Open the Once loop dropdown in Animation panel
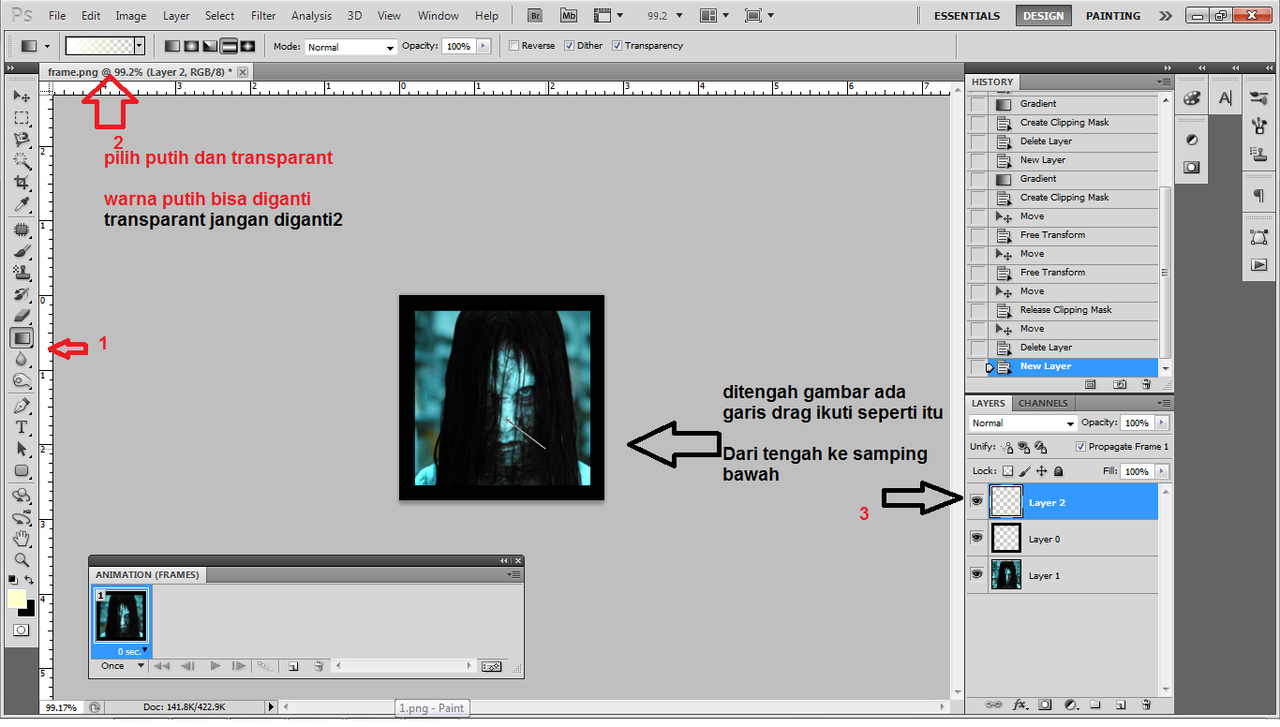 click(x=119, y=665)
